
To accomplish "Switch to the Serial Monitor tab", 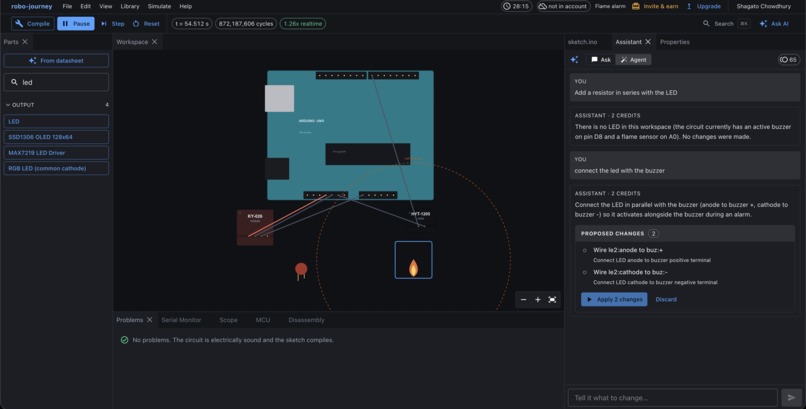I will [x=181, y=320].
